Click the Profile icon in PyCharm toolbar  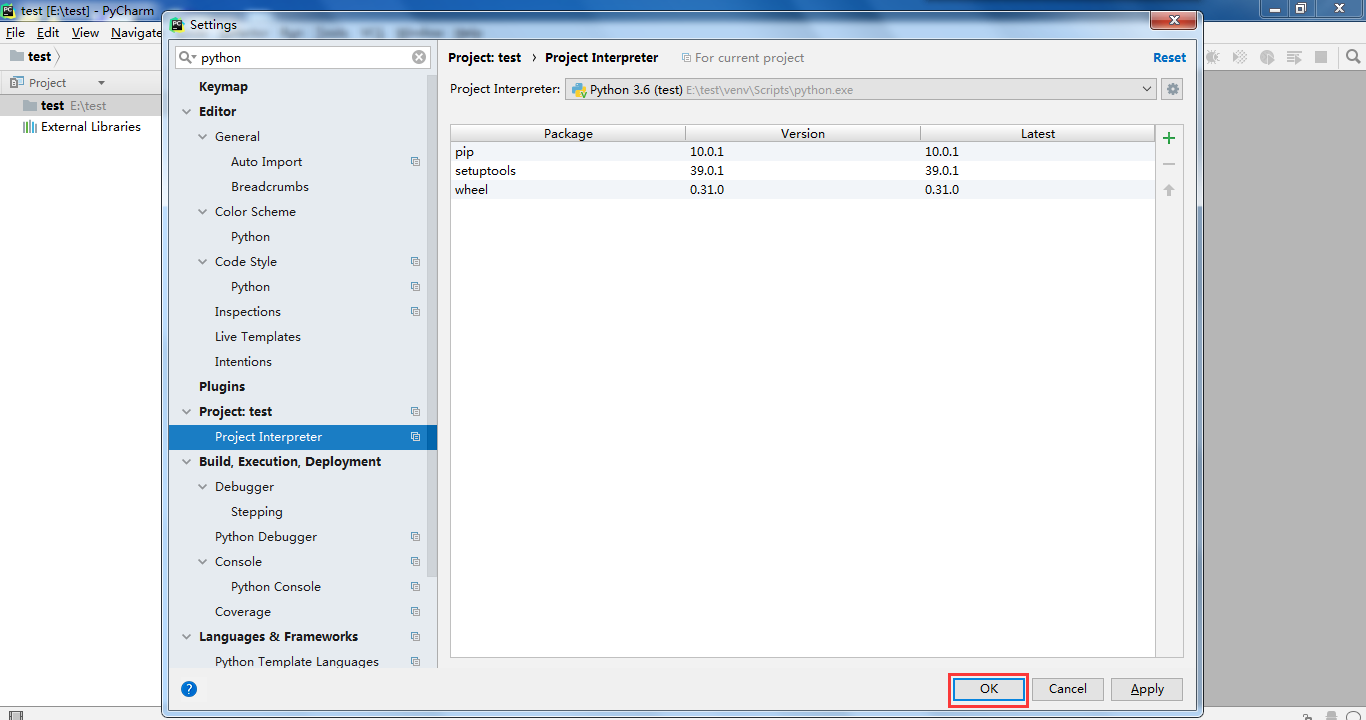(x=1267, y=57)
